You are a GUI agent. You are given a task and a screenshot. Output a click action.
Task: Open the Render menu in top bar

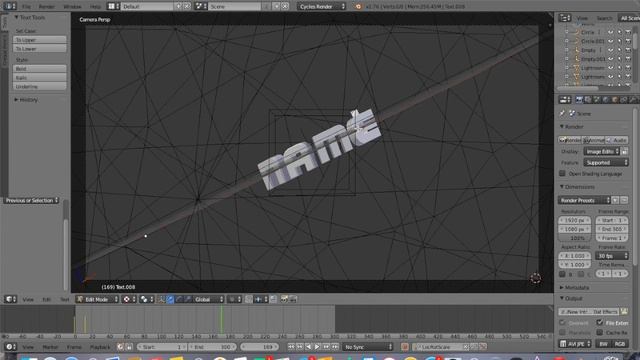point(47,7)
